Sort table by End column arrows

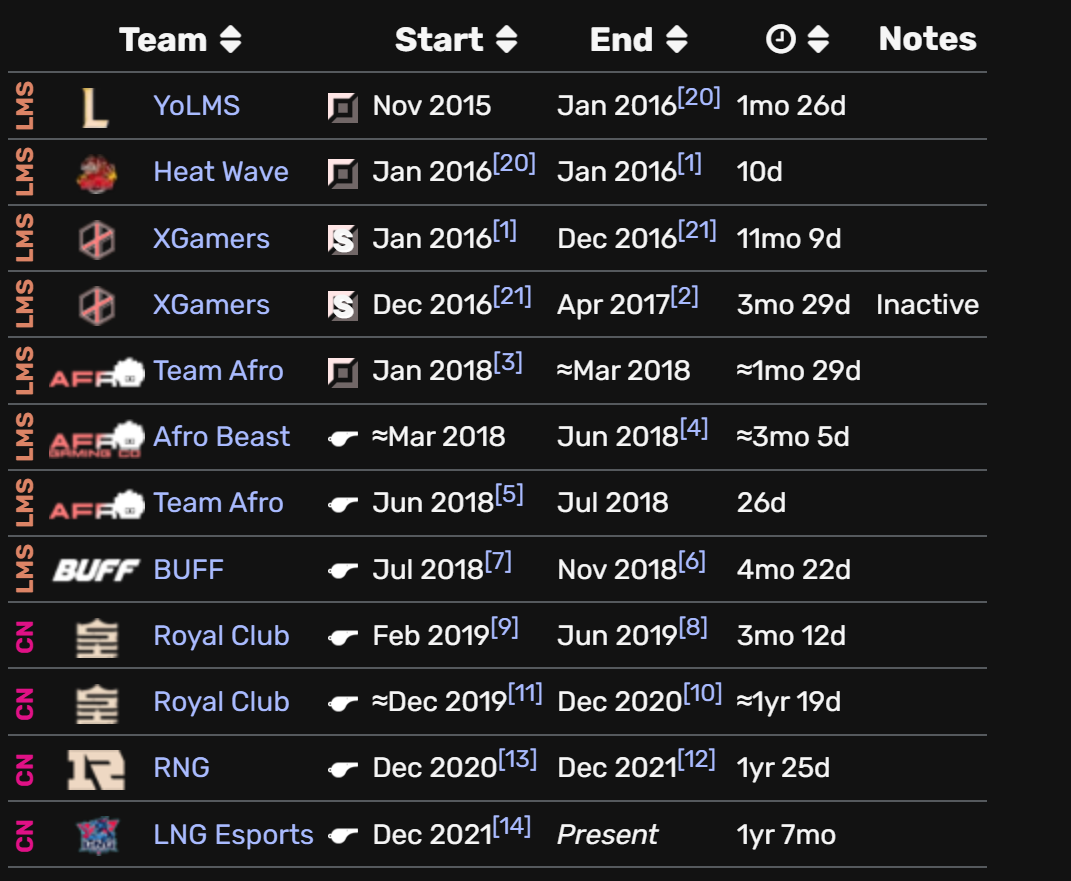tap(677, 40)
